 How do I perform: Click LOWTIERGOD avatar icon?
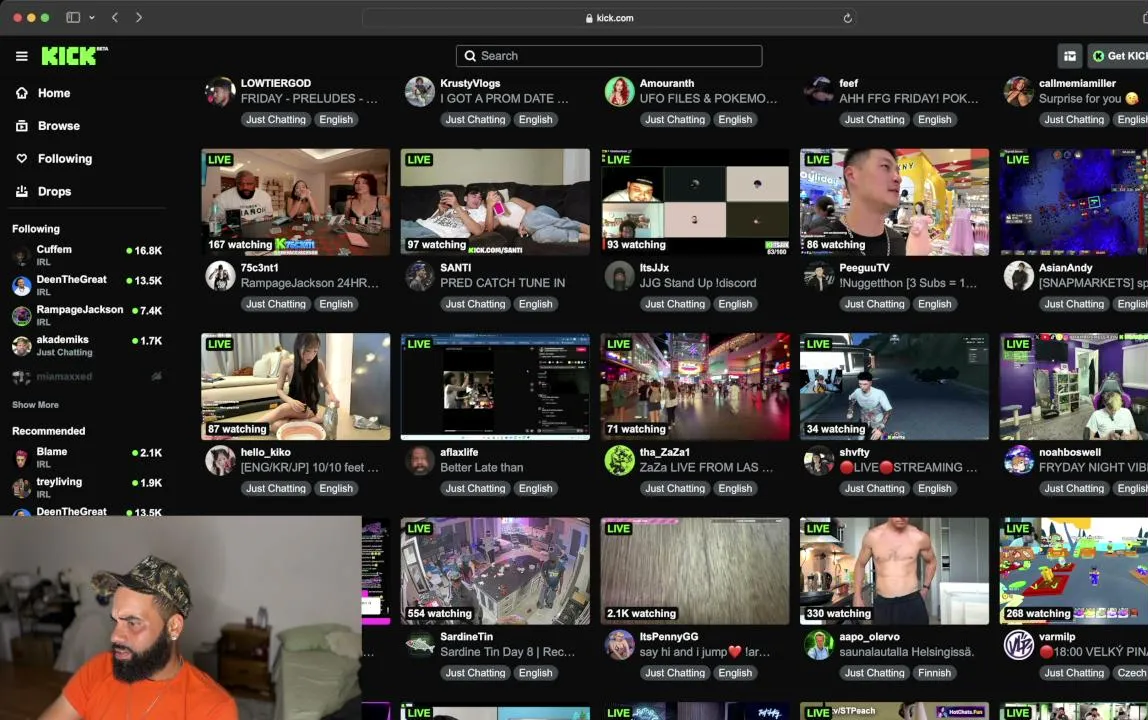click(x=220, y=92)
